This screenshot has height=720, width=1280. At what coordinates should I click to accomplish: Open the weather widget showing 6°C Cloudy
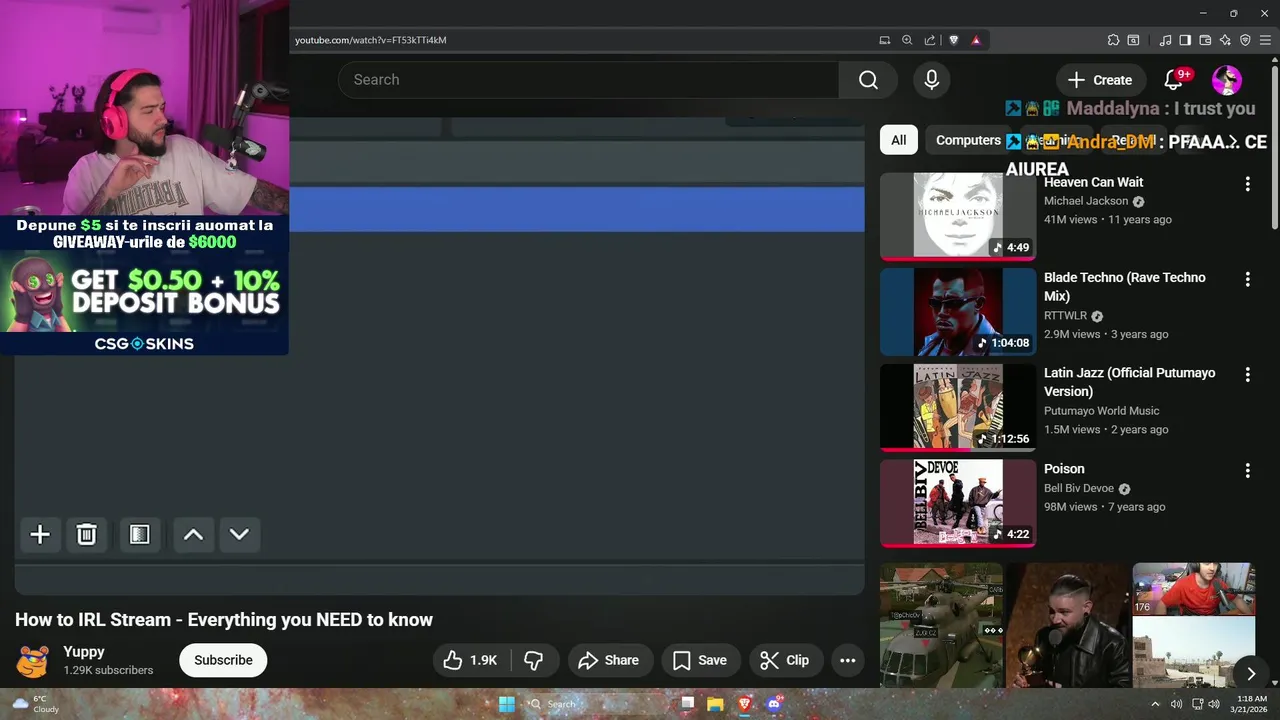(x=37, y=704)
